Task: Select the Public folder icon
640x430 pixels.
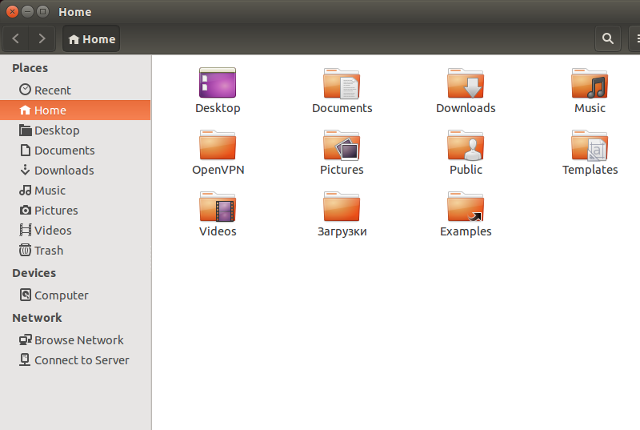Action: coord(466,145)
